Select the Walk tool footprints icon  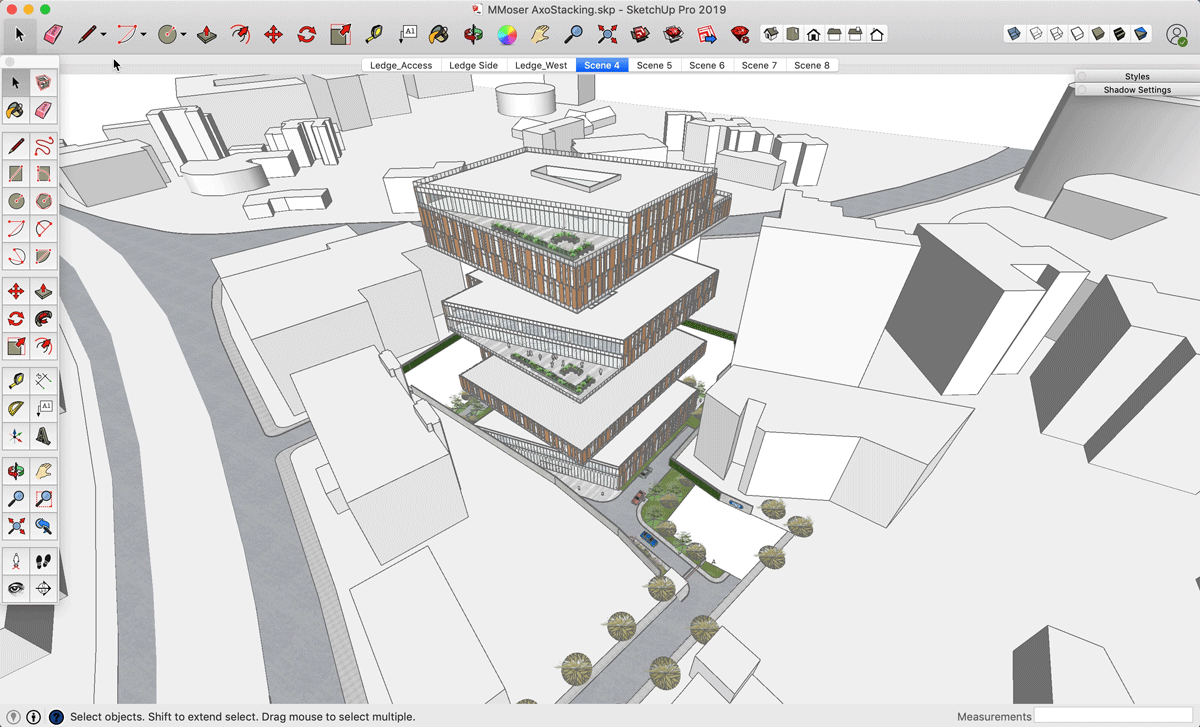point(43,561)
